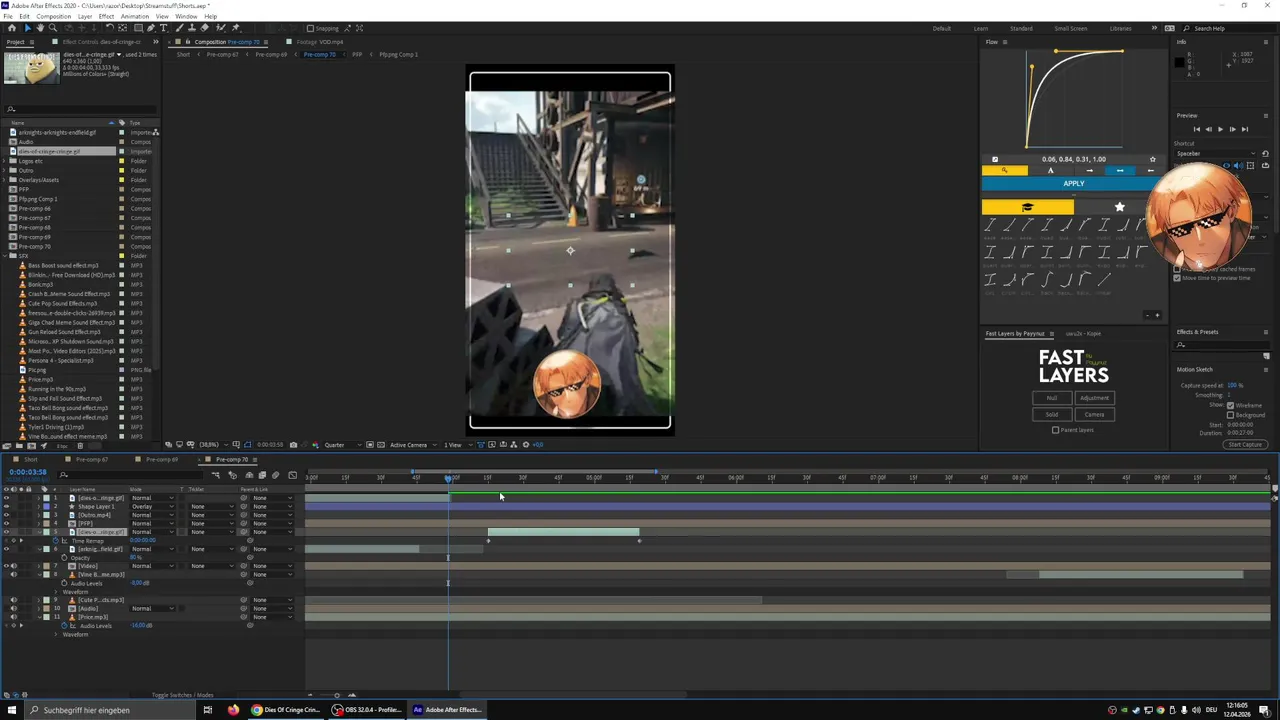The height and width of the screenshot is (720, 1280).
Task: Open the 1 View layout dropdown
Action: tap(456, 445)
